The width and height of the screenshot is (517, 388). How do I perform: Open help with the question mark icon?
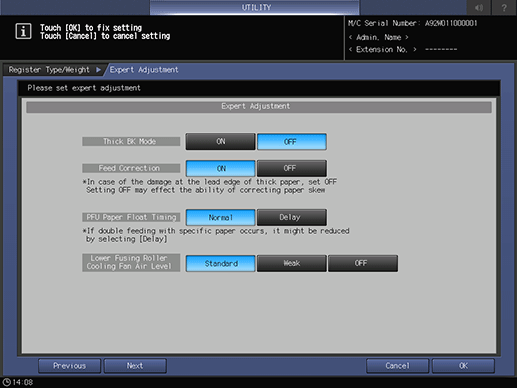point(504,7)
